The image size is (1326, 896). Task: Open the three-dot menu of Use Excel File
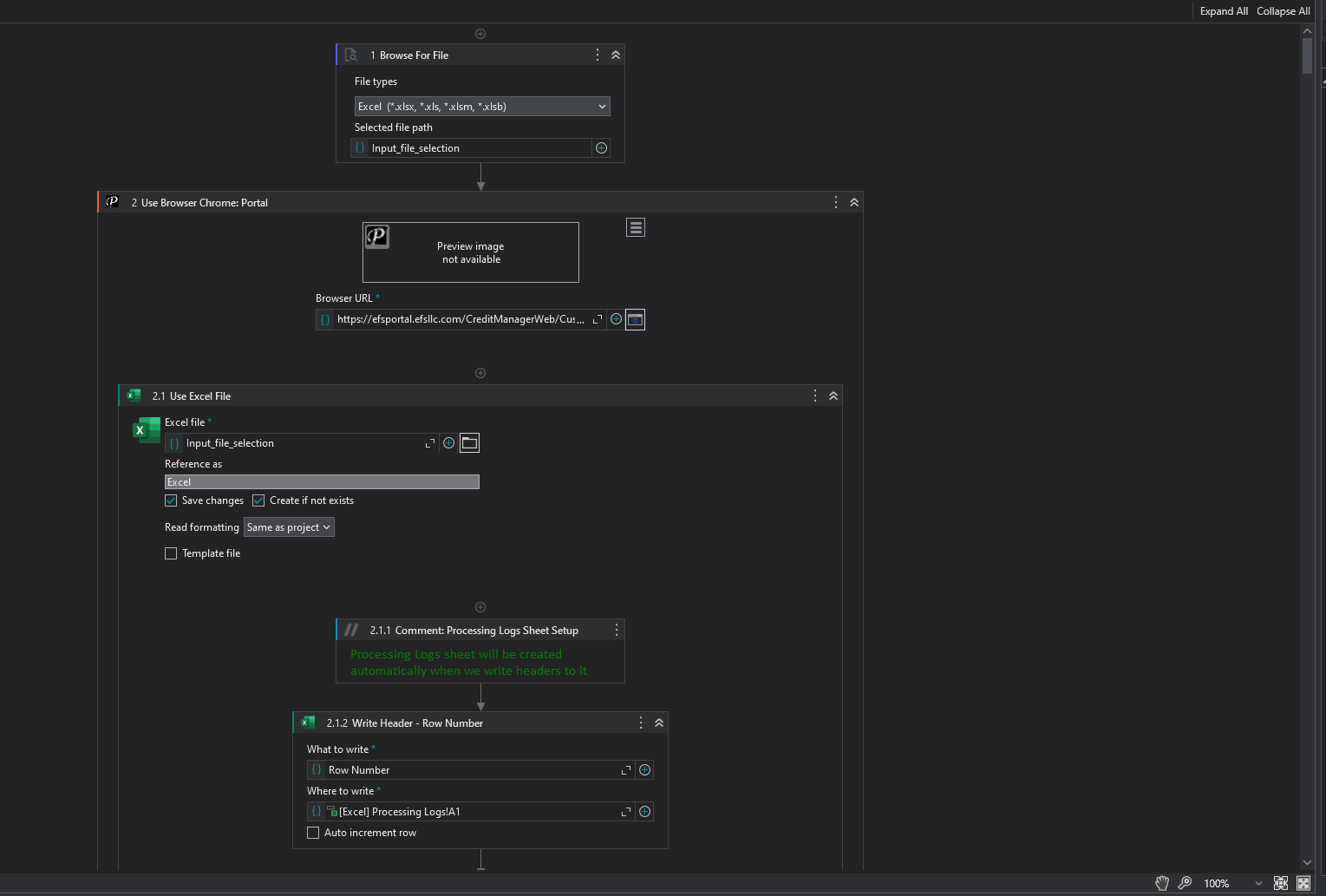click(814, 396)
